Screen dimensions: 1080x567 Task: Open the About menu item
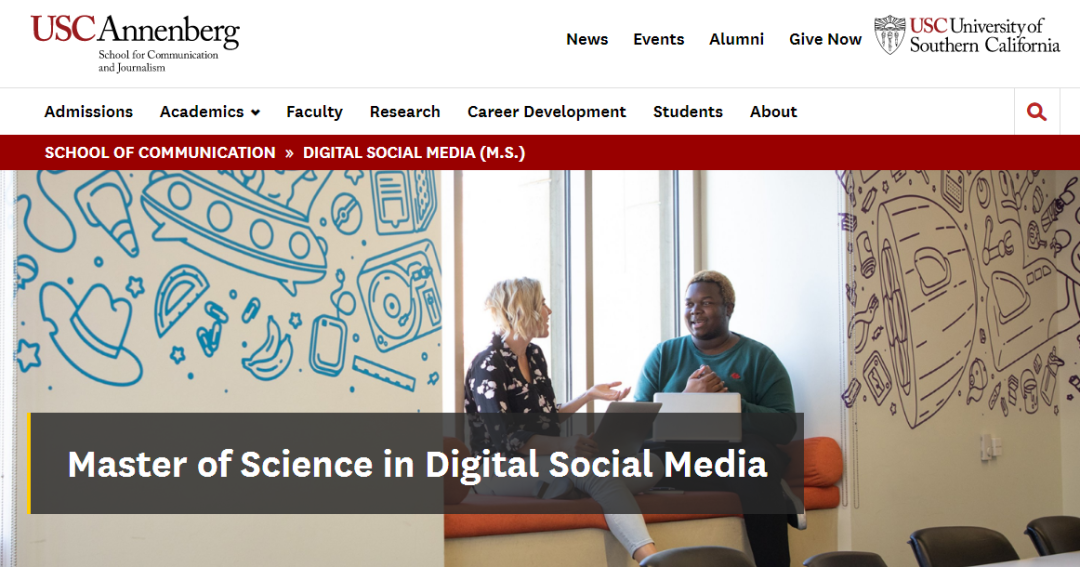773,112
